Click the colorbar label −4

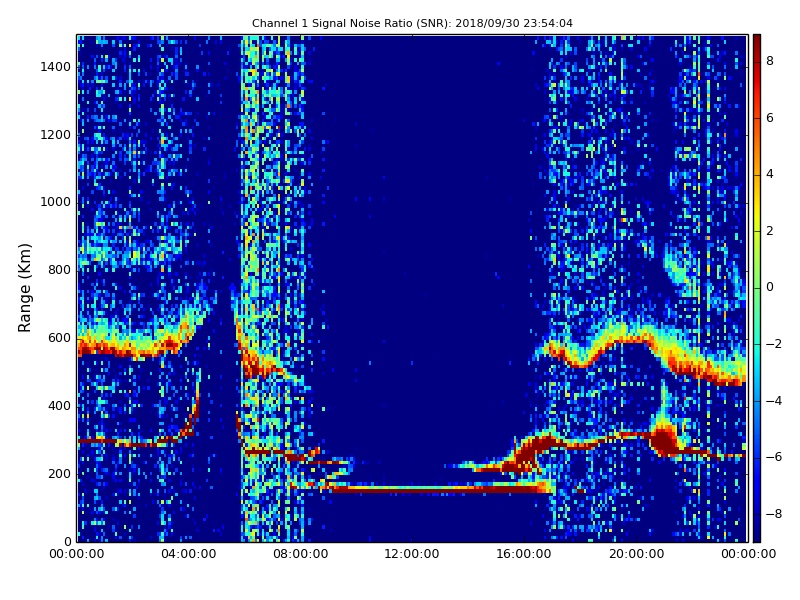pyautogui.click(x=774, y=401)
